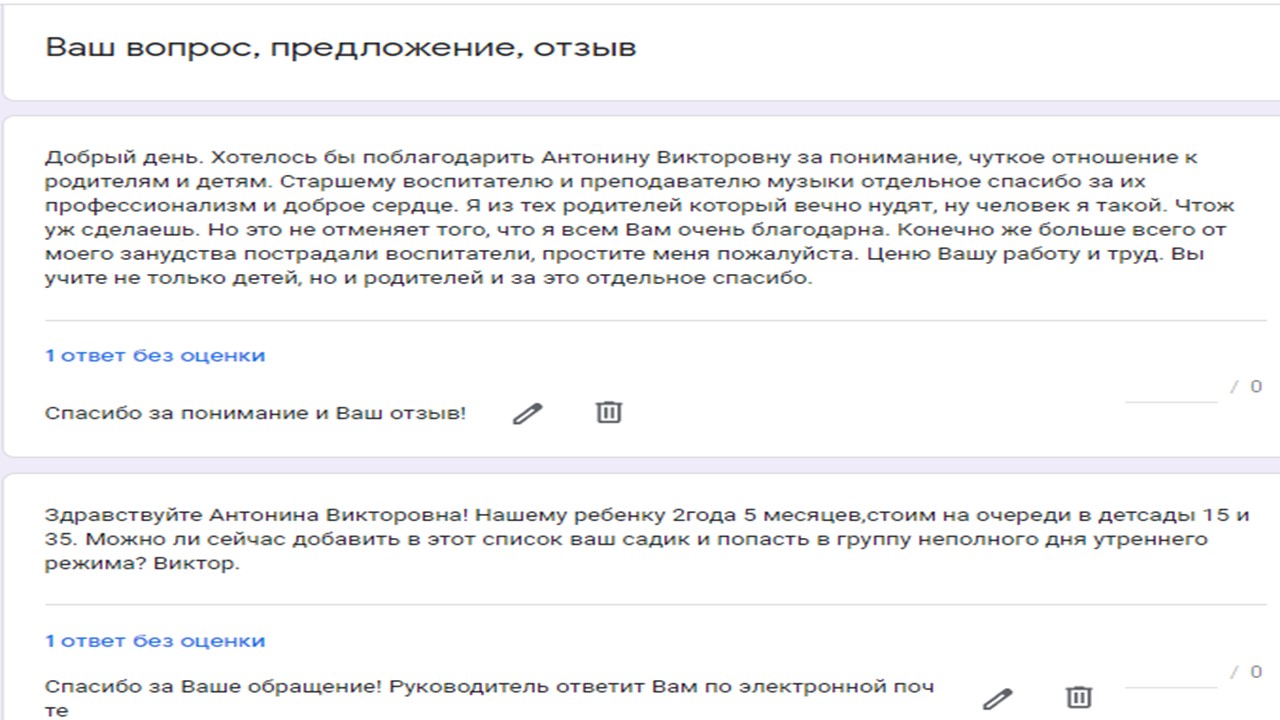The height and width of the screenshot is (720, 1280).
Task: Edit the feedback 'Спасибо за Ваше обращение!'
Action: click(997, 698)
